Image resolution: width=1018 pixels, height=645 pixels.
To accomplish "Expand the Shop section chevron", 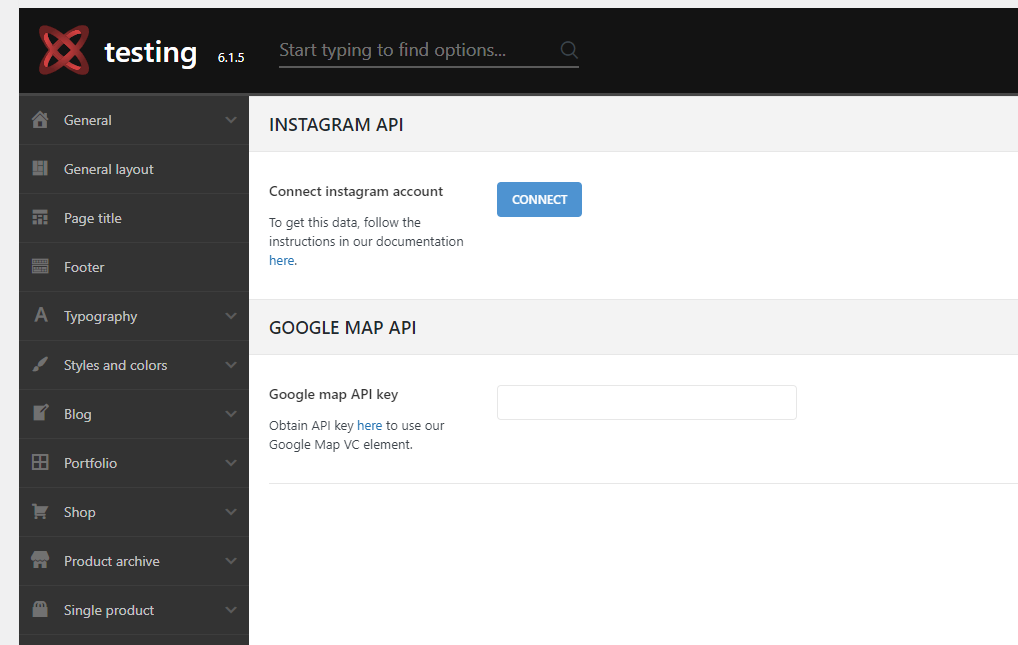I will coord(230,512).
